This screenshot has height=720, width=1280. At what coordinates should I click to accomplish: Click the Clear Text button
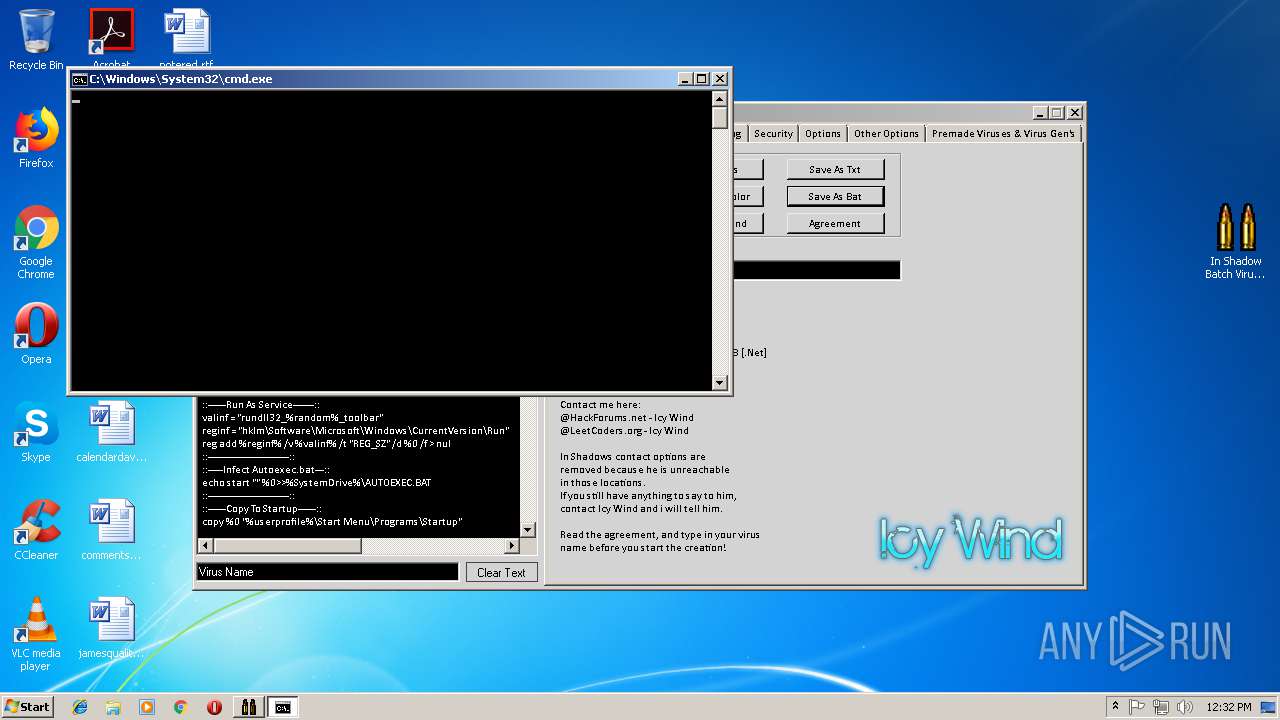(501, 572)
